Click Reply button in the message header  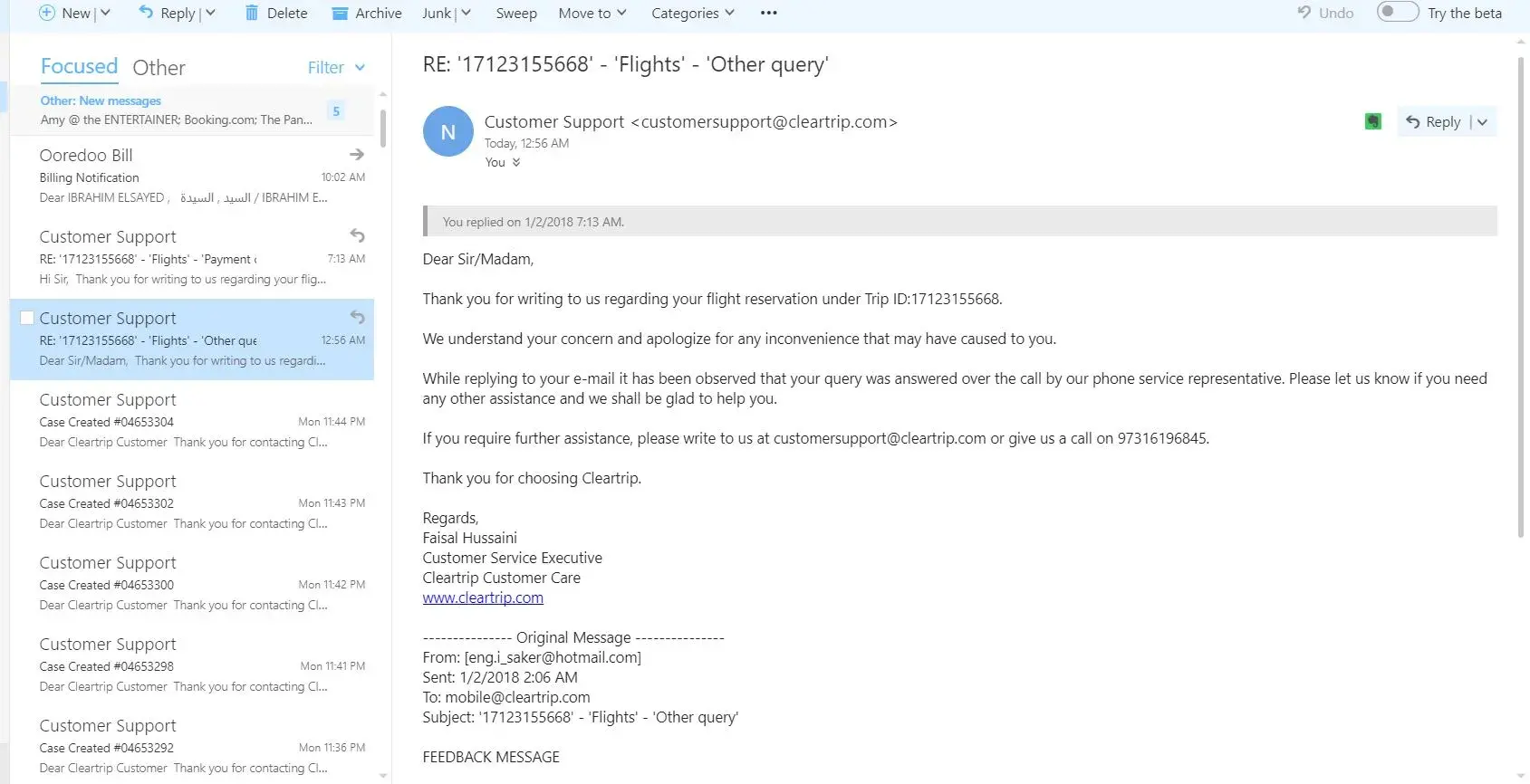tap(1433, 122)
